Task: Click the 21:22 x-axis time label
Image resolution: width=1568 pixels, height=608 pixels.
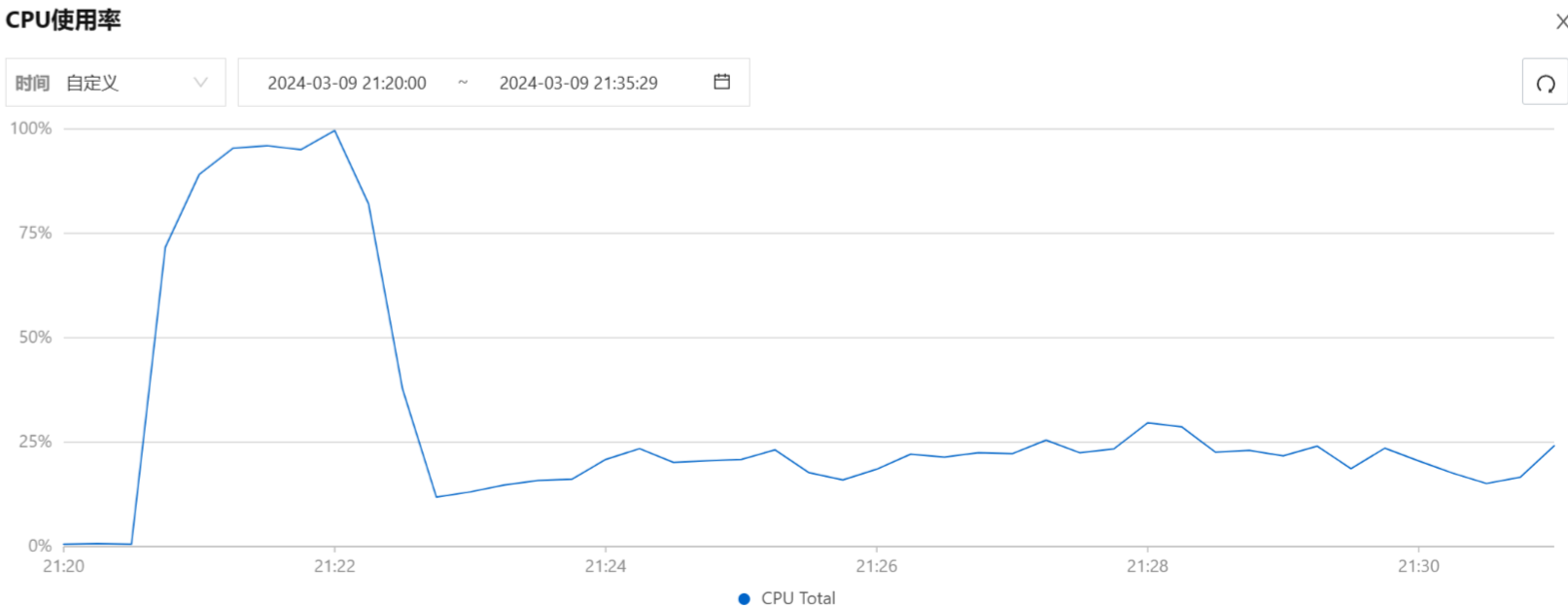Action: (x=334, y=566)
